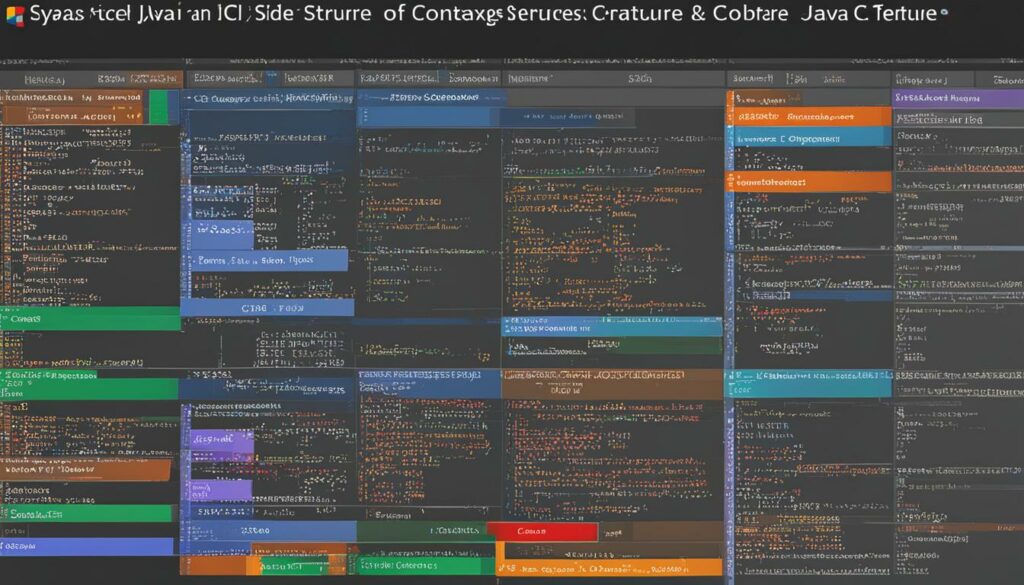Click the red application logo at top-left
This screenshot has width=1024, height=585.
coord(12,14)
